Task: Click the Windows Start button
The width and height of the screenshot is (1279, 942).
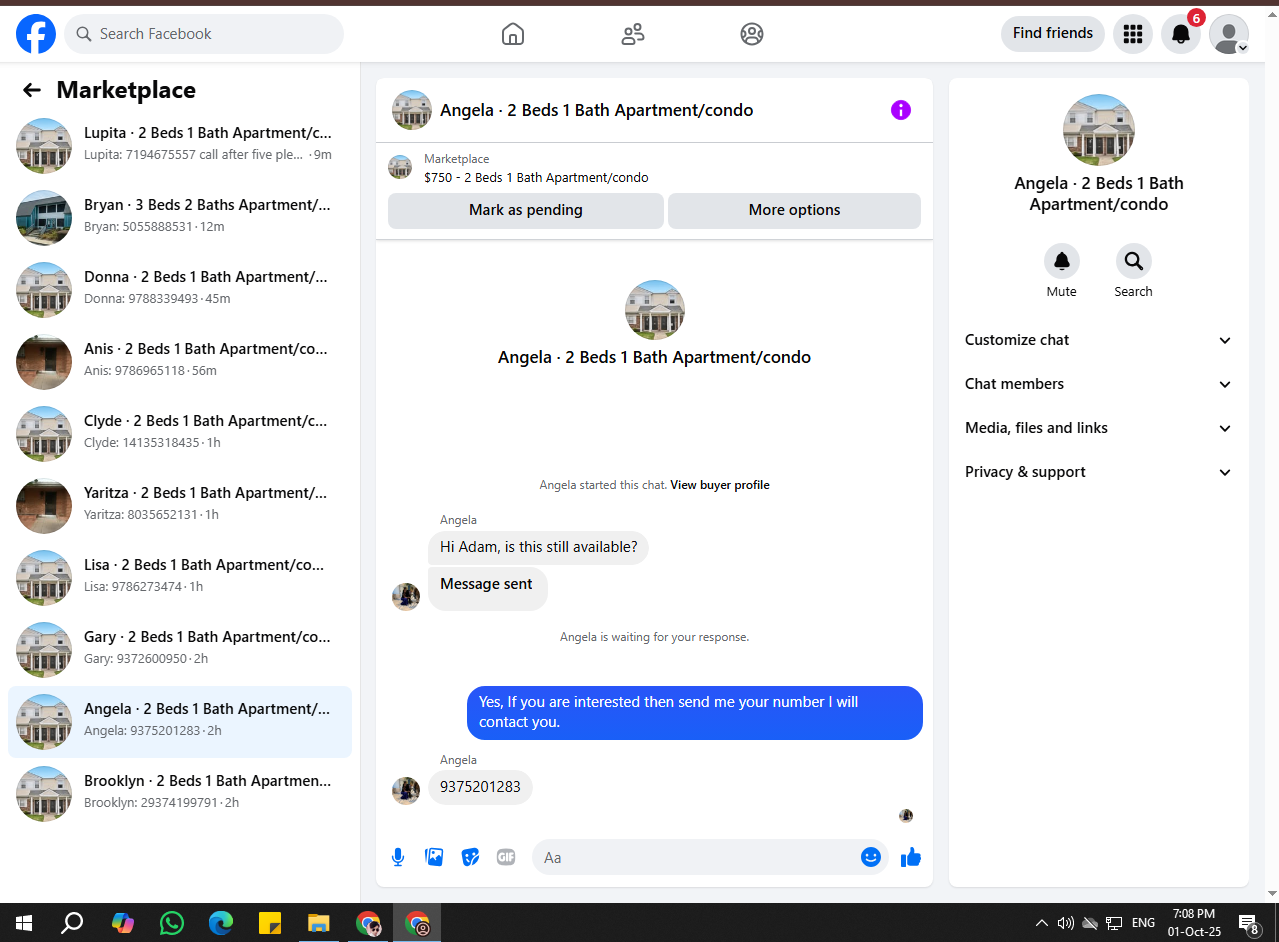Action: pyautogui.click(x=24, y=923)
